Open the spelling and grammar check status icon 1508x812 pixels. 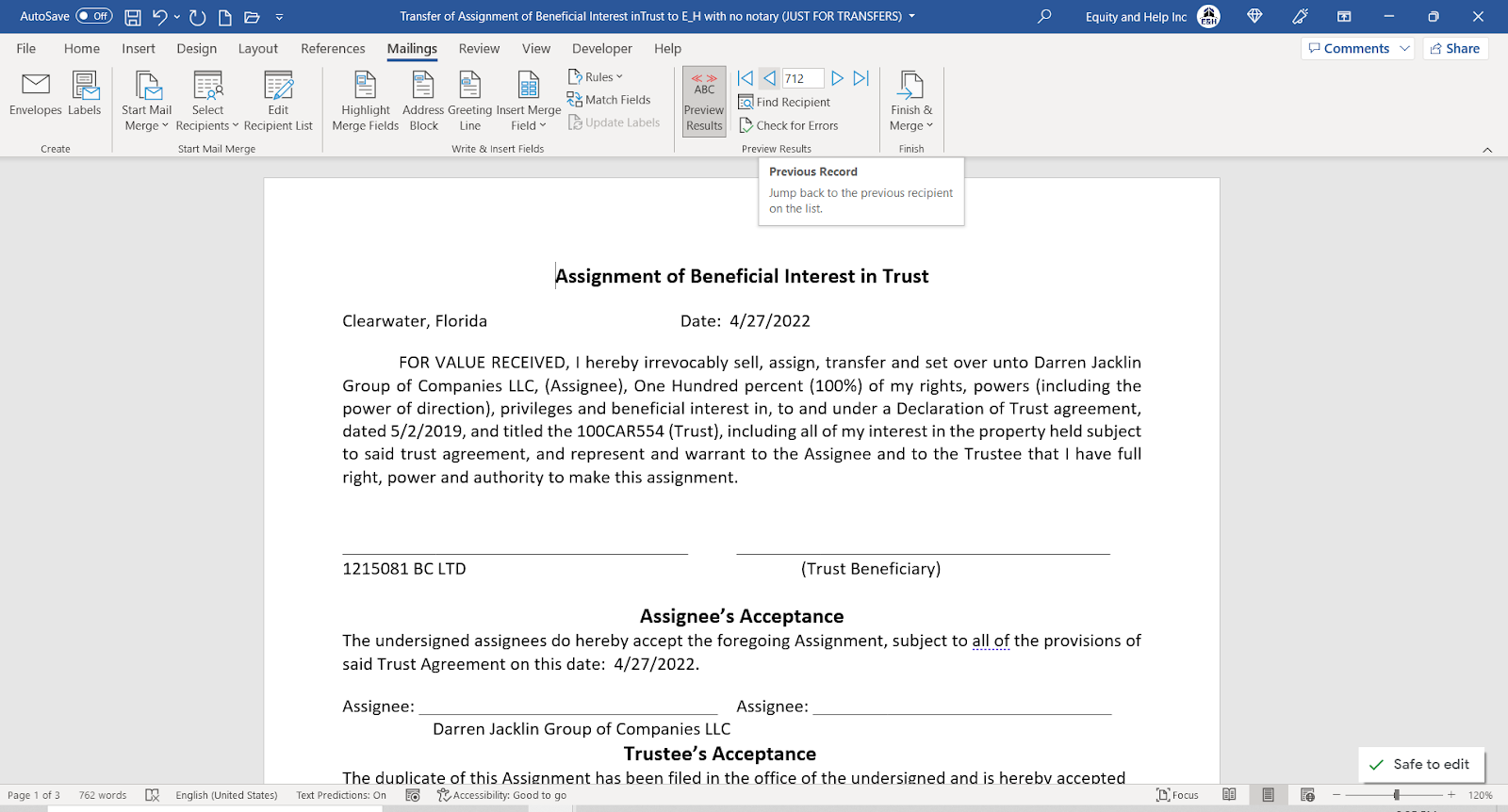pyautogui.click(x=153, y=795)
